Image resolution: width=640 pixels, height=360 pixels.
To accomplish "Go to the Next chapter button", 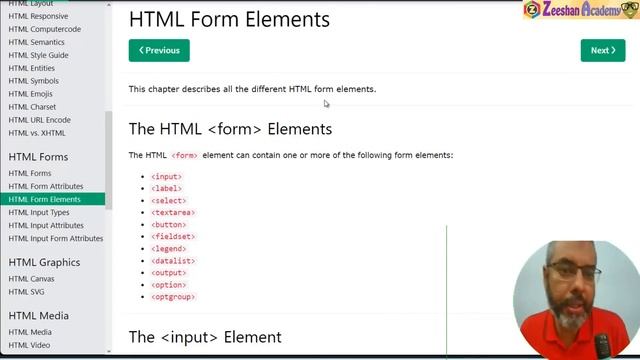I will pos(603,51).
